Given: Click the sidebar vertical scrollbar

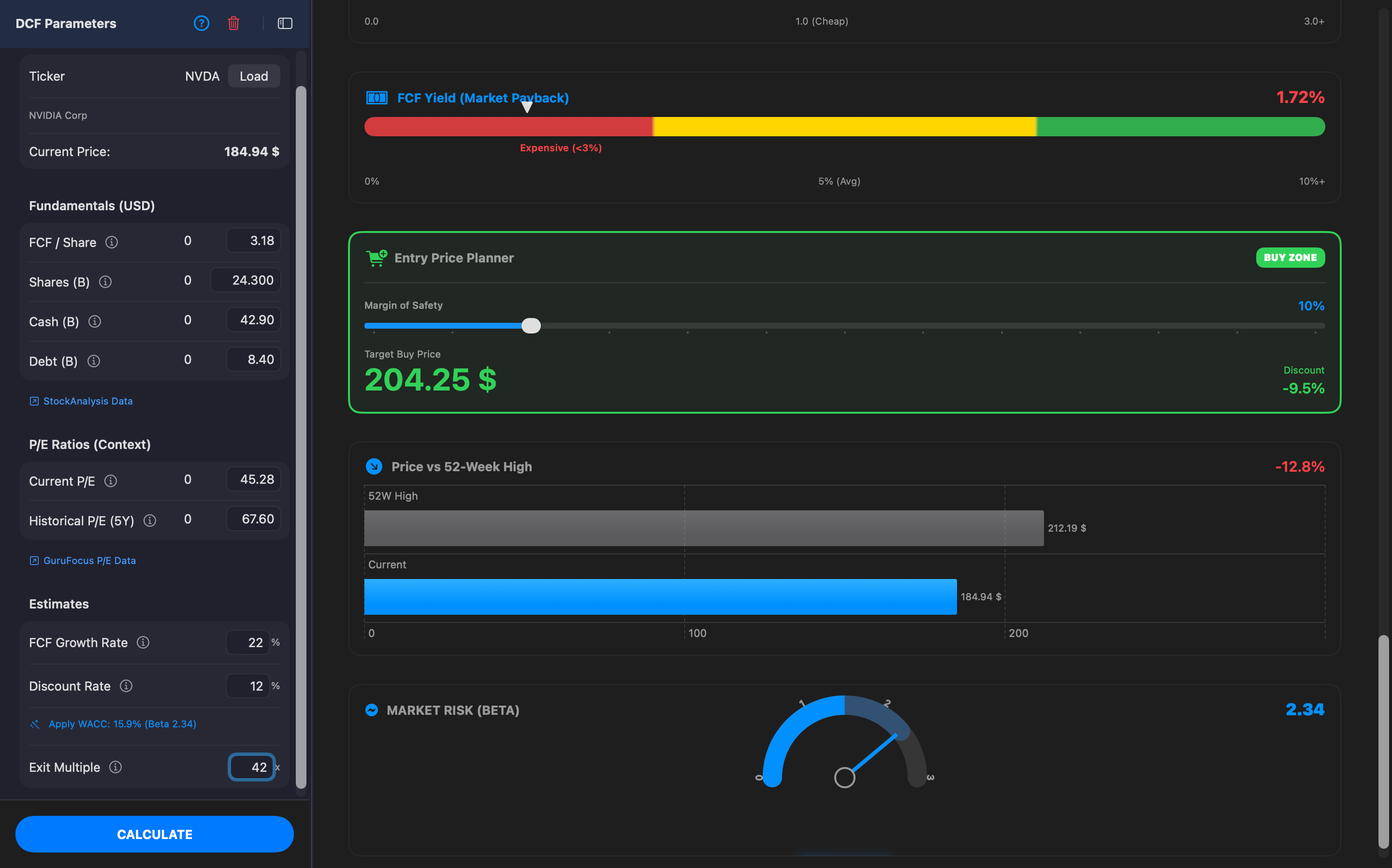Looking at the screenshot, I should tap(301, 436).
